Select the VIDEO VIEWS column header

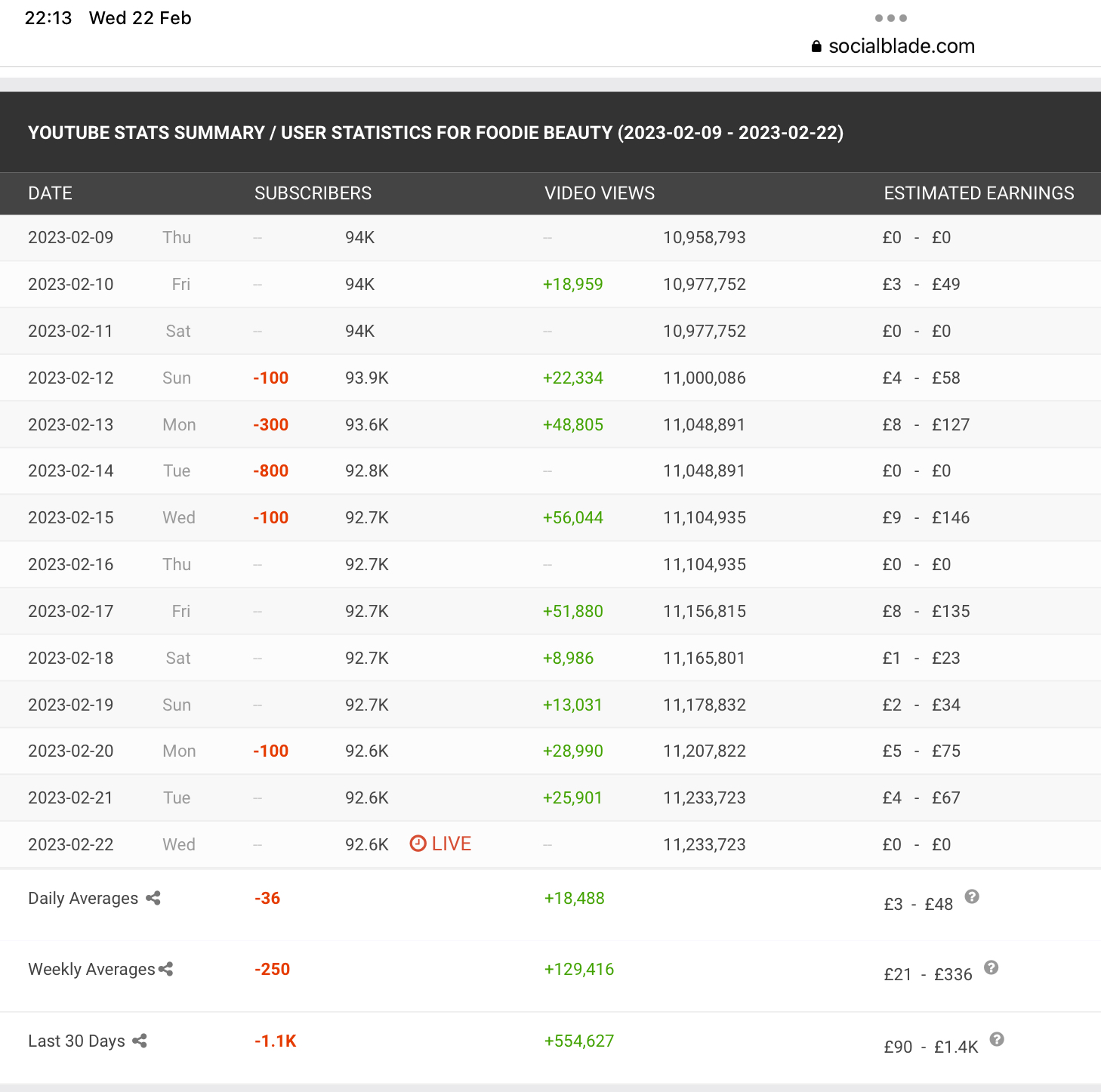point(600,193)
